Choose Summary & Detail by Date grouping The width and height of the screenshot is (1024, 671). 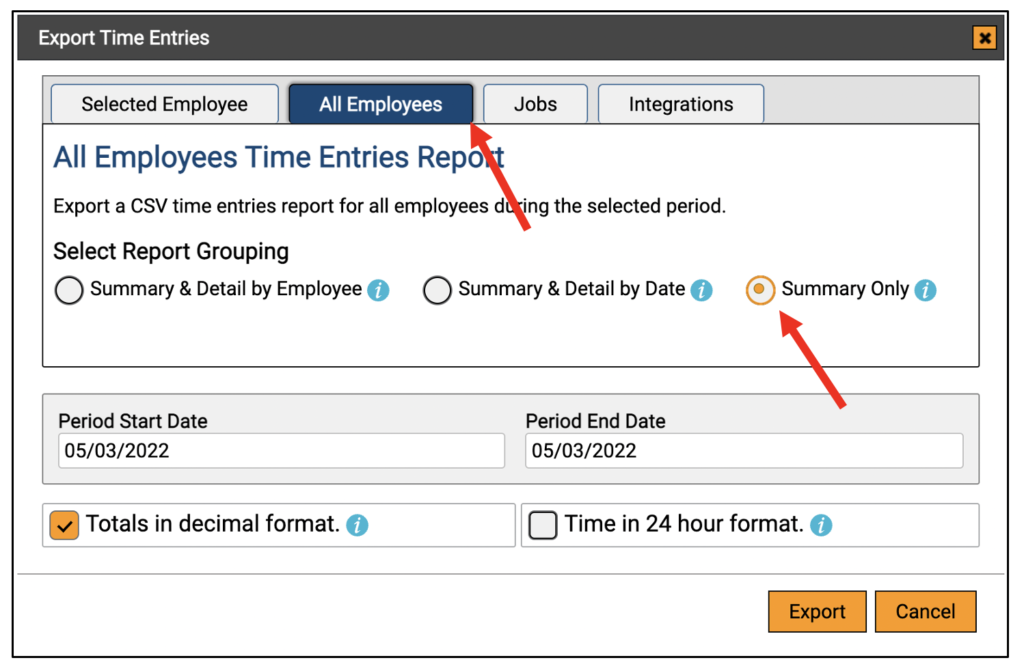click(x=437, y=291)
